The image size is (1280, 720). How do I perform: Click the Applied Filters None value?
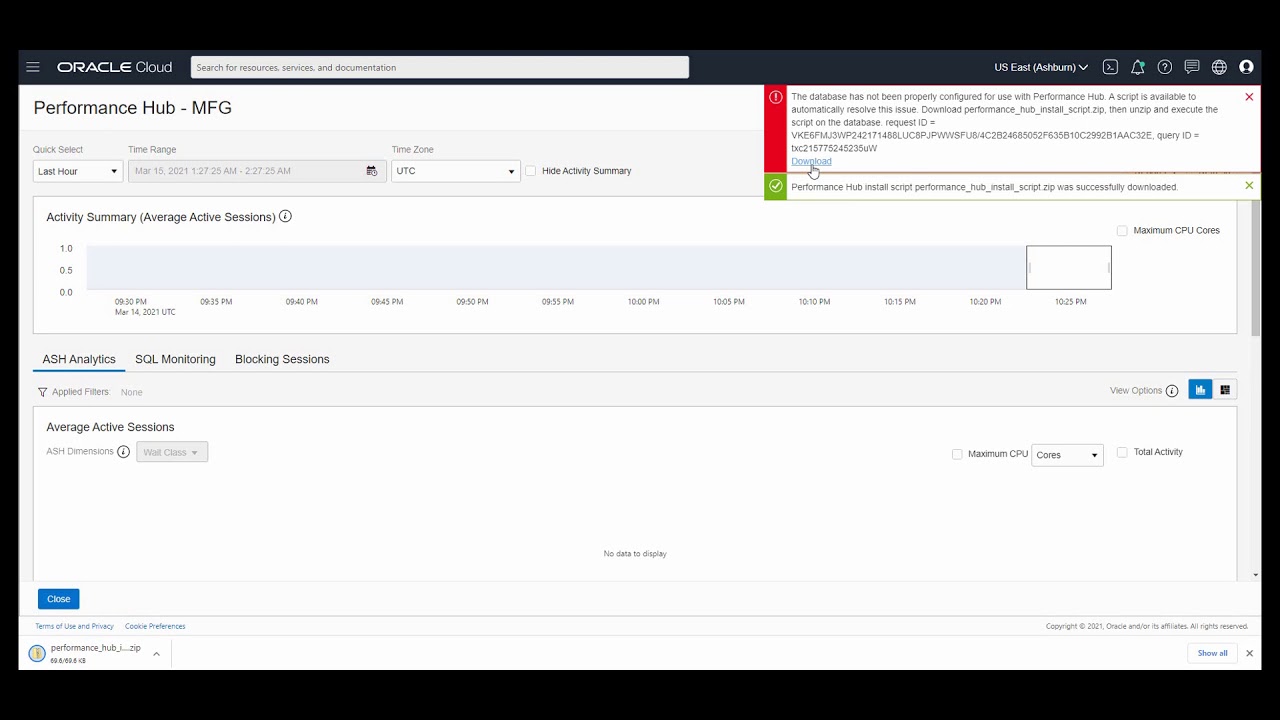coord(132,392)
